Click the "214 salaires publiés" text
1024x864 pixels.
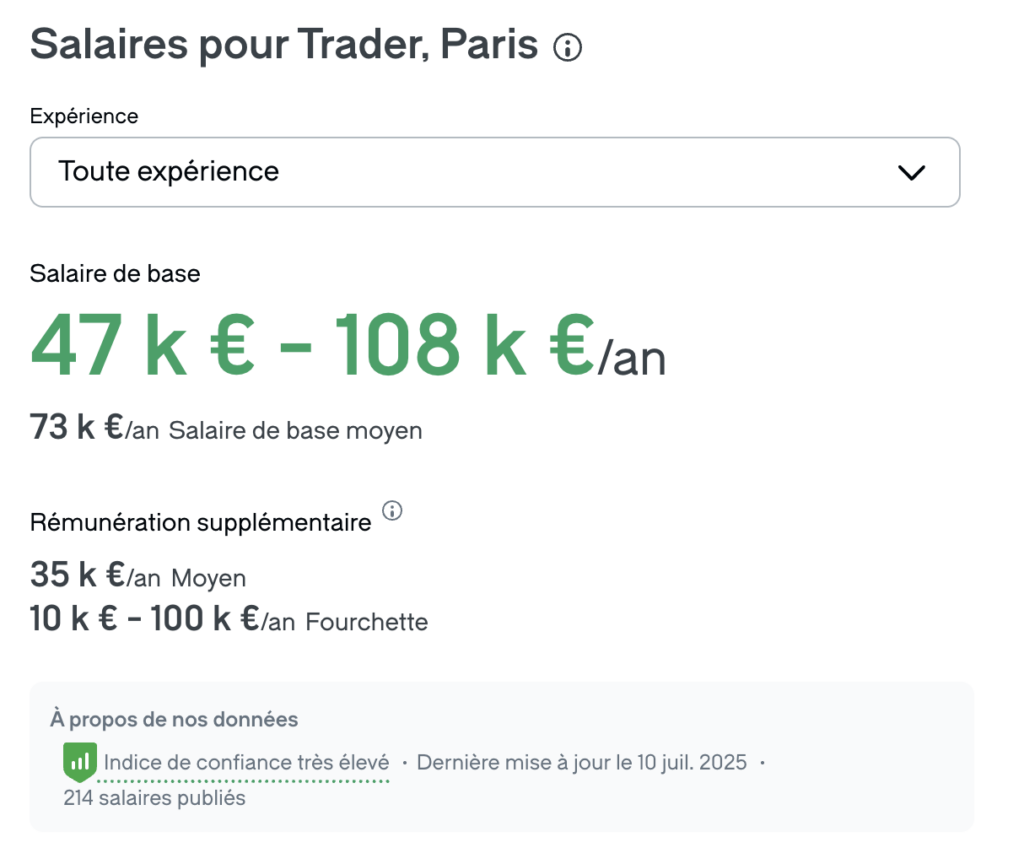[154, 798]
